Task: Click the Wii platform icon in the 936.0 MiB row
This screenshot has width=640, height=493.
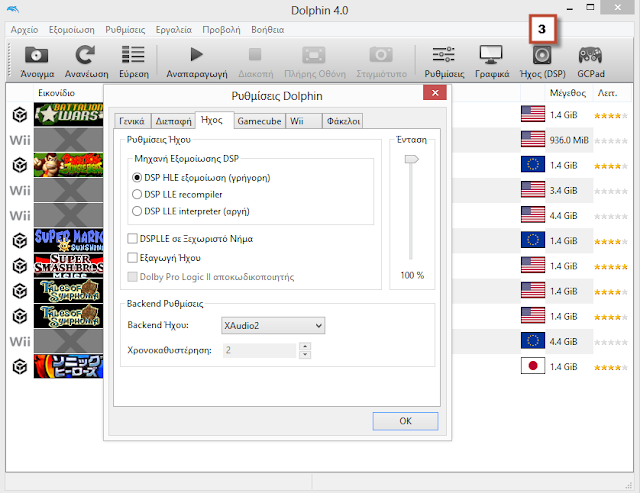Action: pos(20,140)
